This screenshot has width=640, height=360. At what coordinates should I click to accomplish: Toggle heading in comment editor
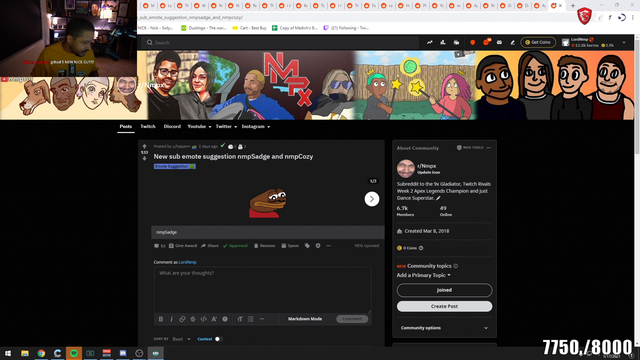click(240, 319)
